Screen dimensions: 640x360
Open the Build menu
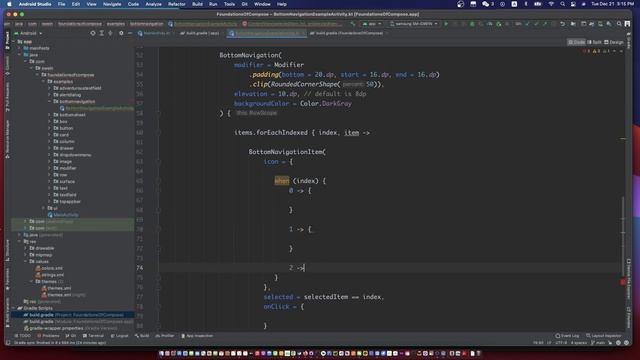click(198, 4)
